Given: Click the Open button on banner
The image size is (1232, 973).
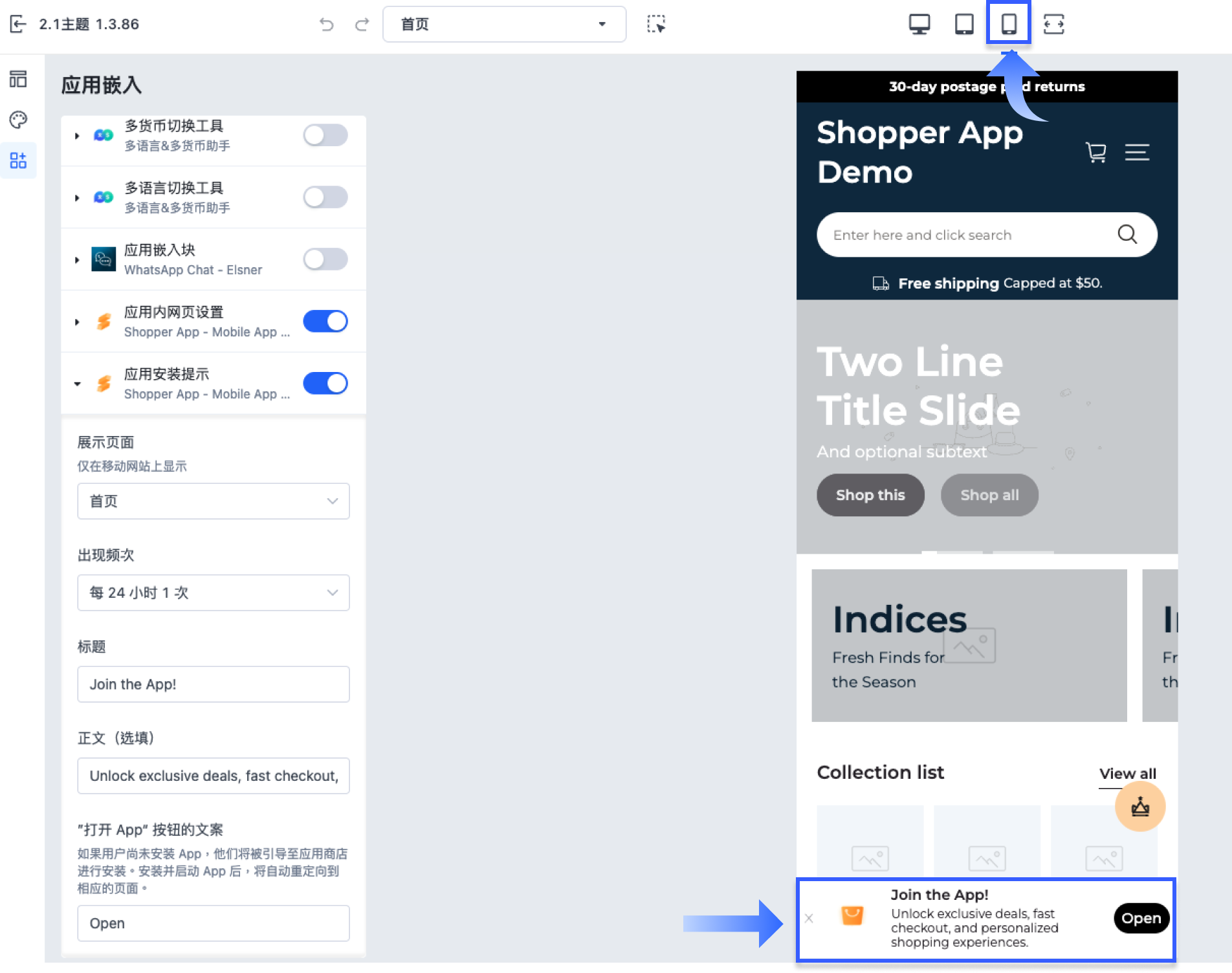Looking at the screenshot, I should coord(1141,918).
